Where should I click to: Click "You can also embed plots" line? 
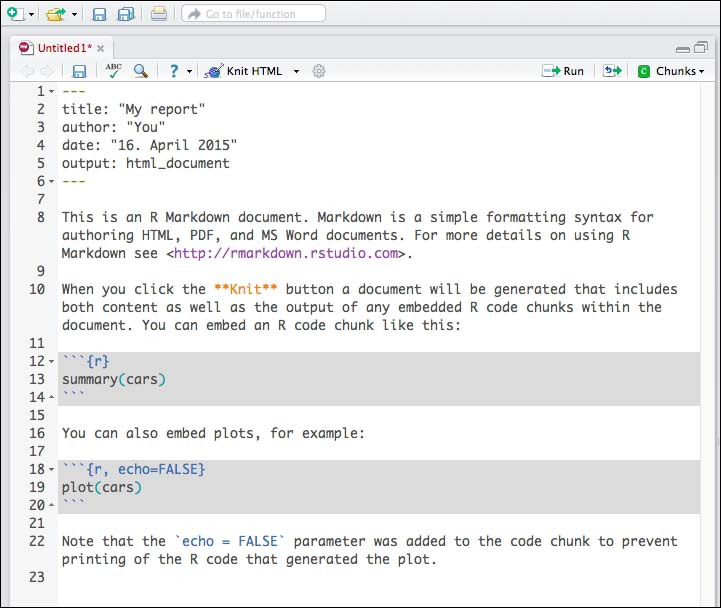tap(213, 433)
